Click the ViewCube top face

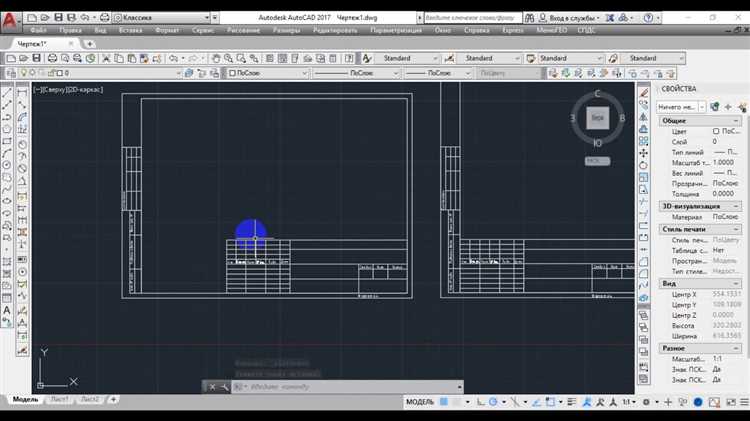pyautogui.click(x=597, y=118)
